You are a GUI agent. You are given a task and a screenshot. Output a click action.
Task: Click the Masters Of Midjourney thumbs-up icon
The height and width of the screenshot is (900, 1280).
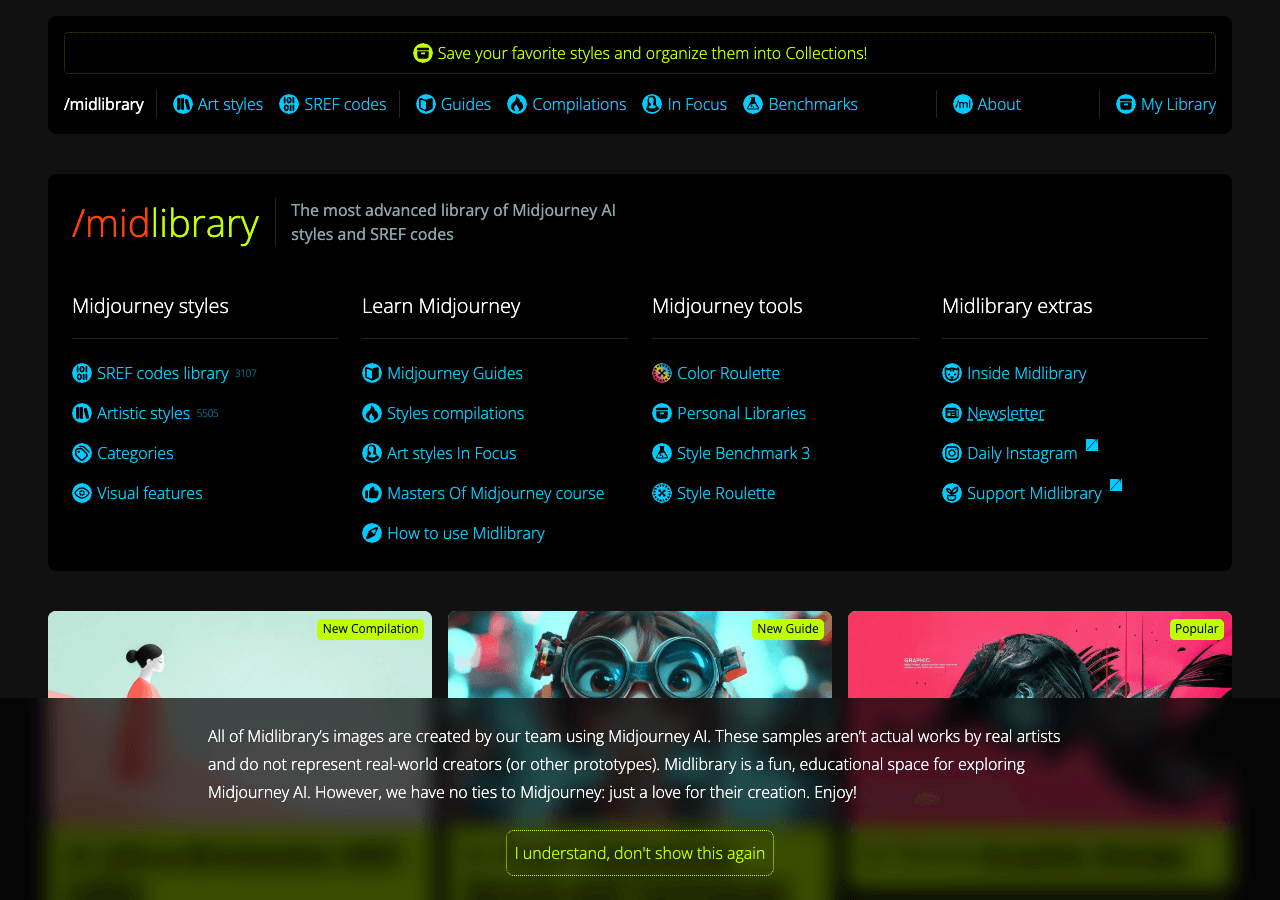tap(372, 493)
